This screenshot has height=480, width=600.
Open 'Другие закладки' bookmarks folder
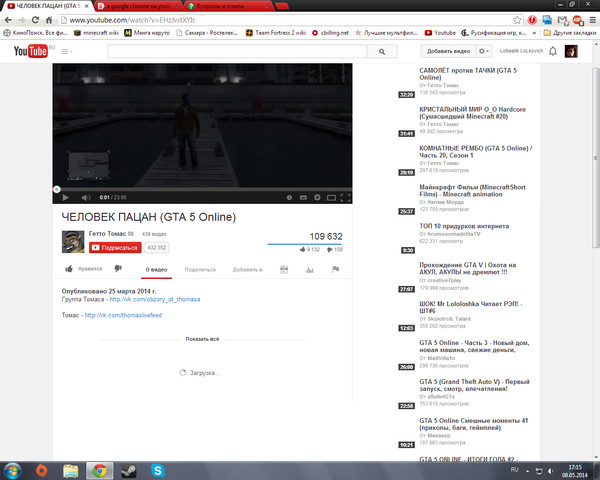click(x=570, y=33)
